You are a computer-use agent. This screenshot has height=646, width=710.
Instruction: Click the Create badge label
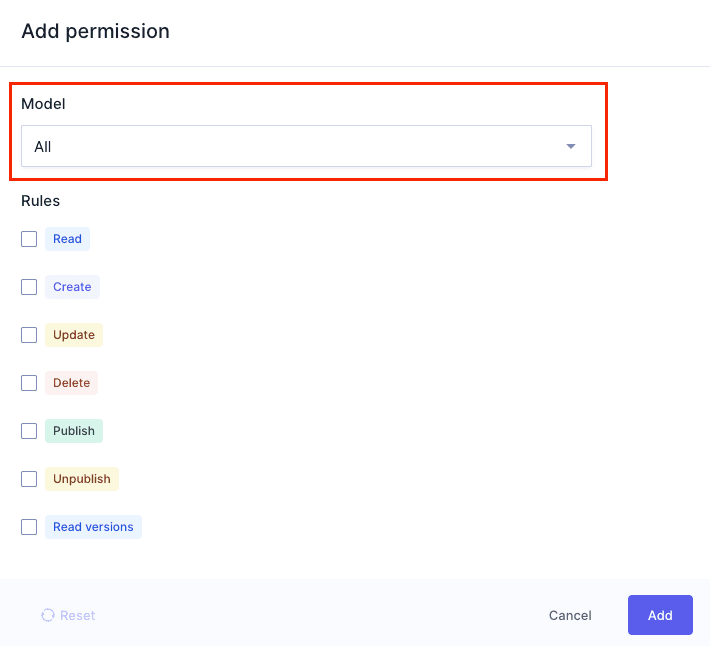pos(72,287)
